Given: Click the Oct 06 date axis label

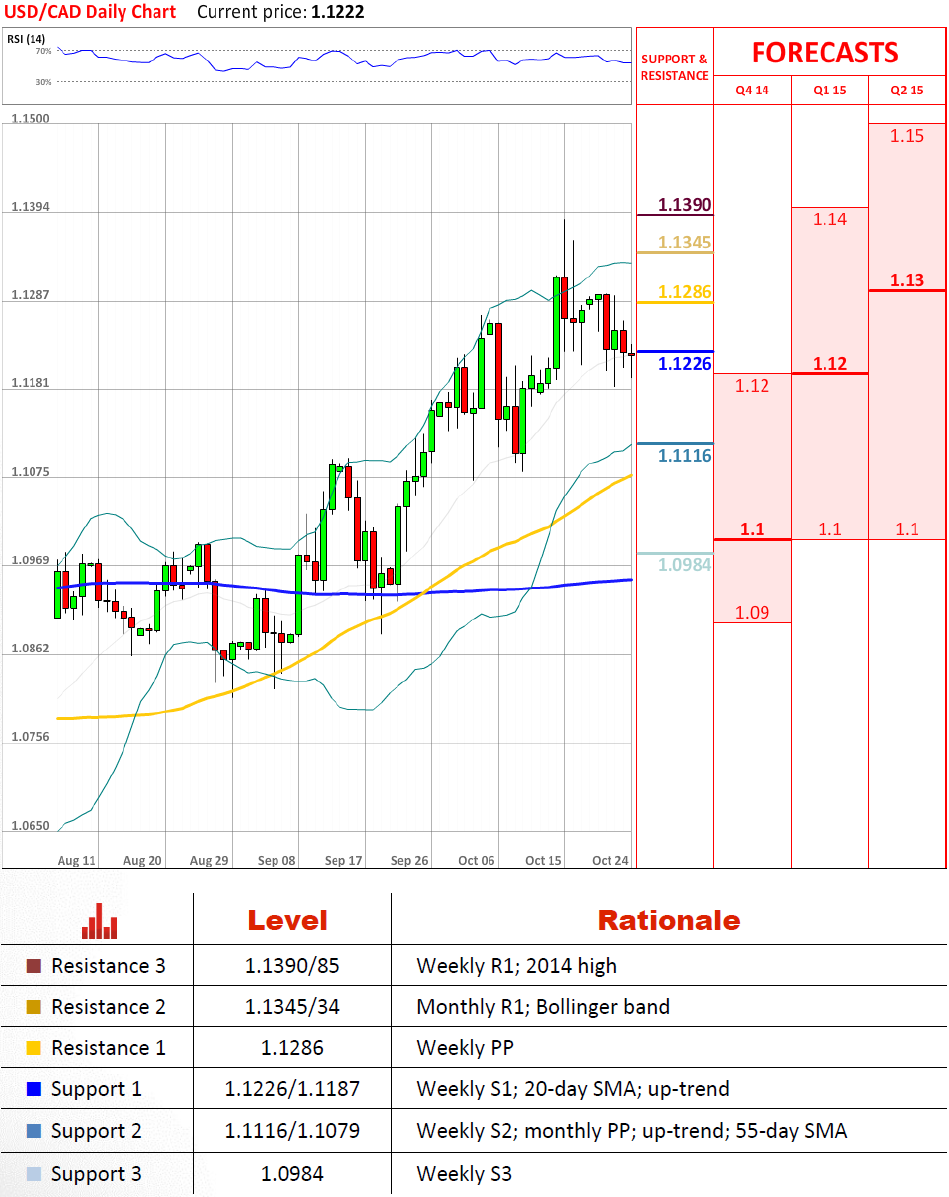Looking at the screenshot, I should coord(476,860).
